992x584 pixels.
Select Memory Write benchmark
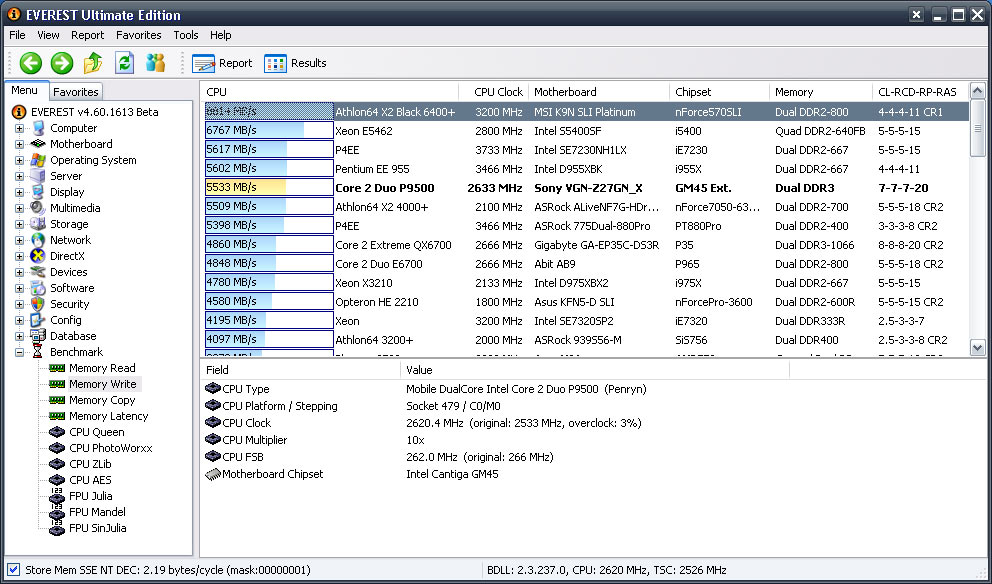point(102,384)
